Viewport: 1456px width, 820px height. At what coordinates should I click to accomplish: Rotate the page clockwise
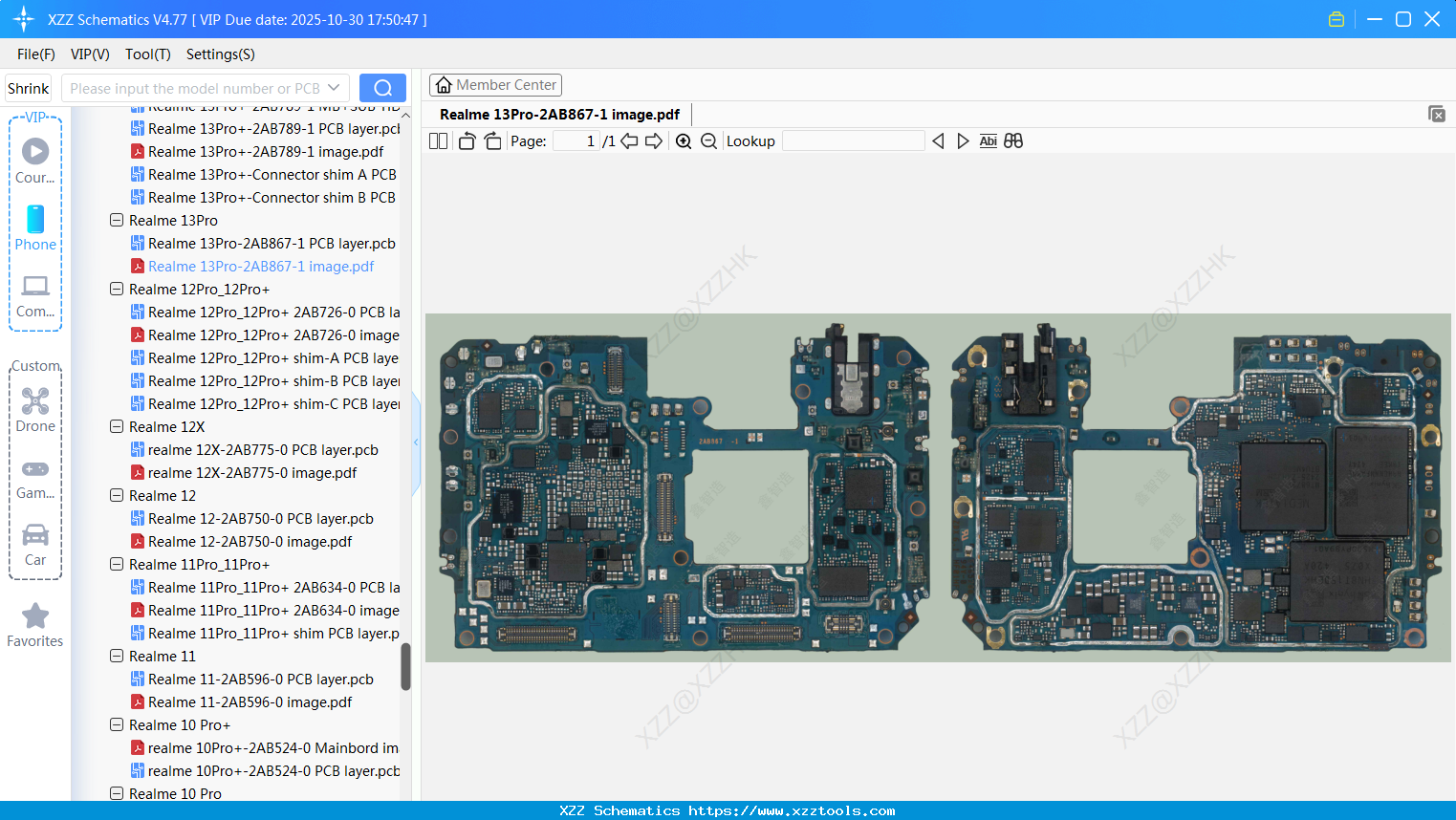pyautogui.click(x=492, y=141)
